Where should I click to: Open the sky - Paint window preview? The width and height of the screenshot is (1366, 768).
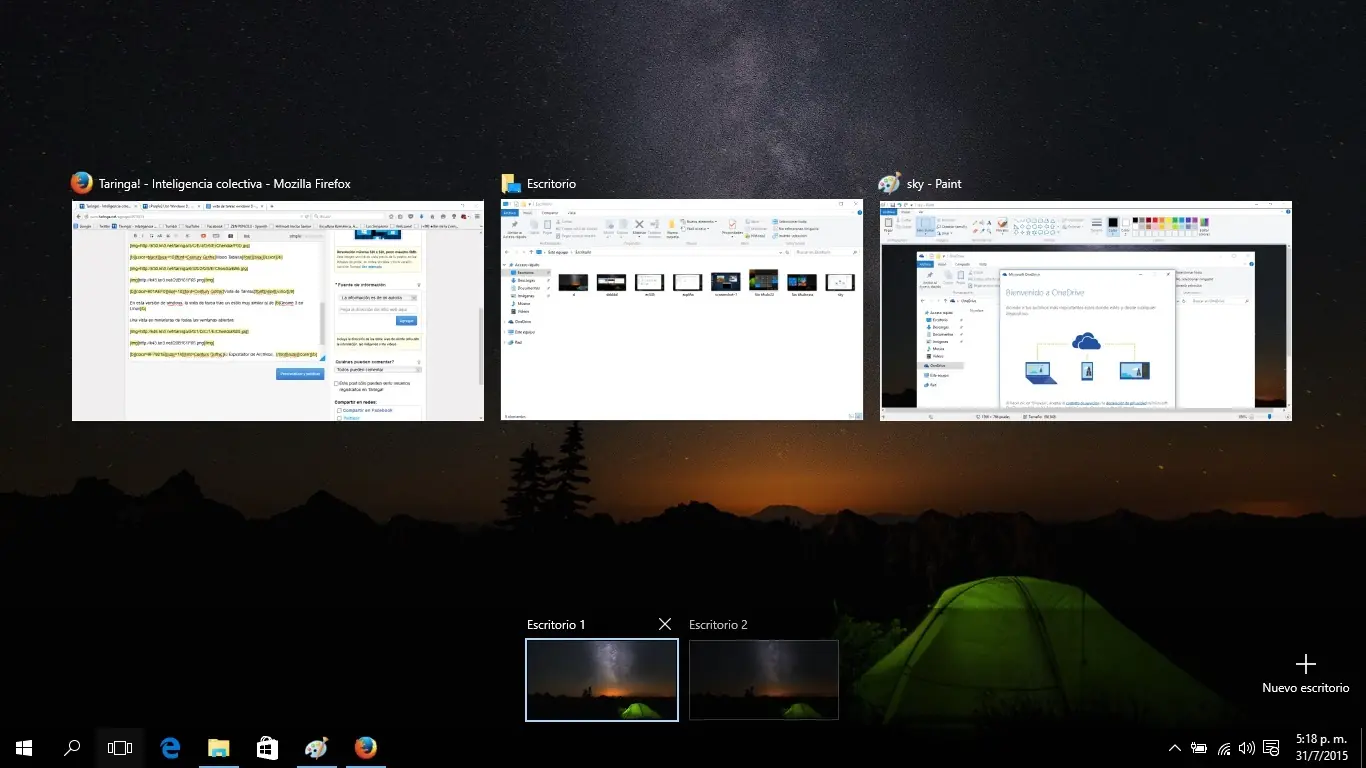click(x=1085, y=310)
